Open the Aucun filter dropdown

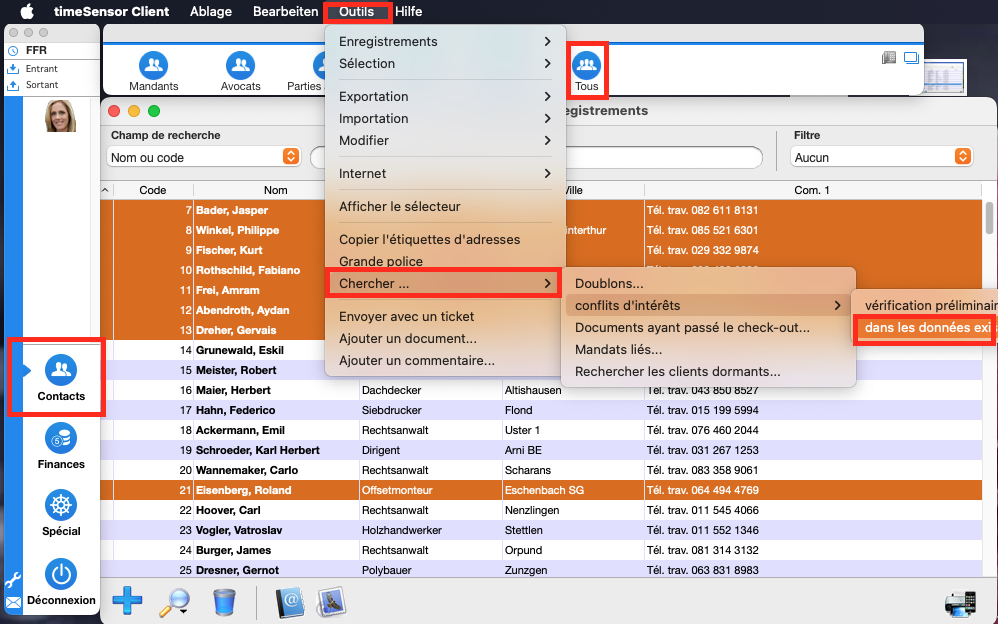click(882, 157)
